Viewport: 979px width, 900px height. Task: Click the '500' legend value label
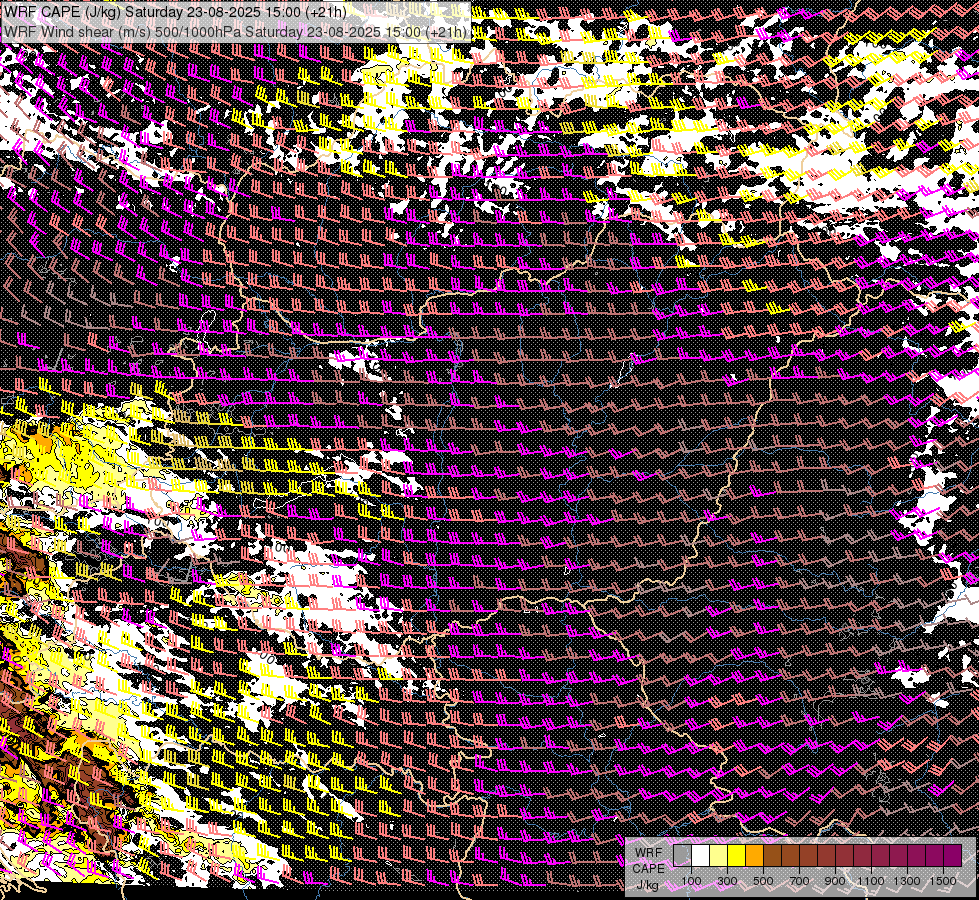(x=763, y=881)
